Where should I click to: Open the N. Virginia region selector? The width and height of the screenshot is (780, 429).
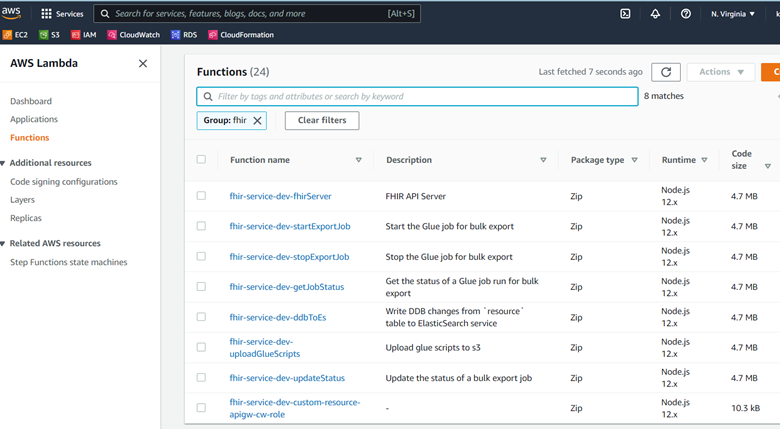tap(733, 14)
